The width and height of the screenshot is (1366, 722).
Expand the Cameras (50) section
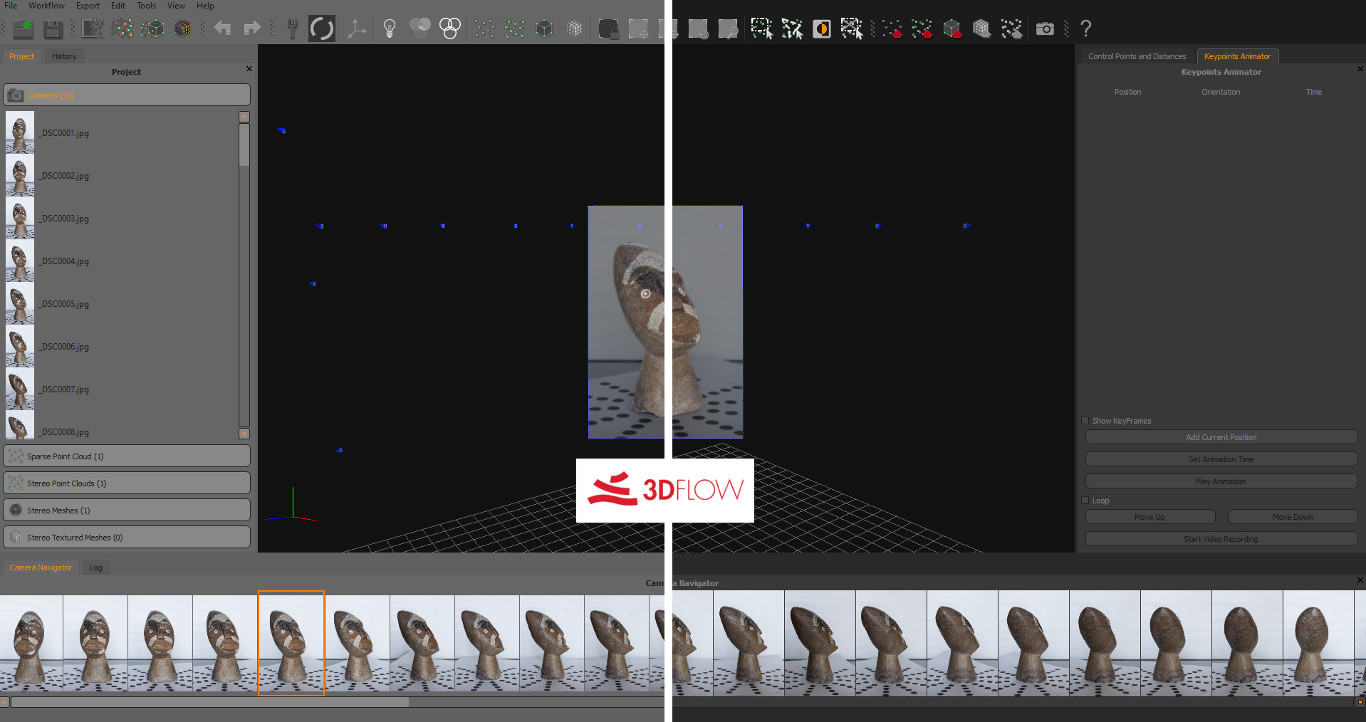(x=127, y=95)
